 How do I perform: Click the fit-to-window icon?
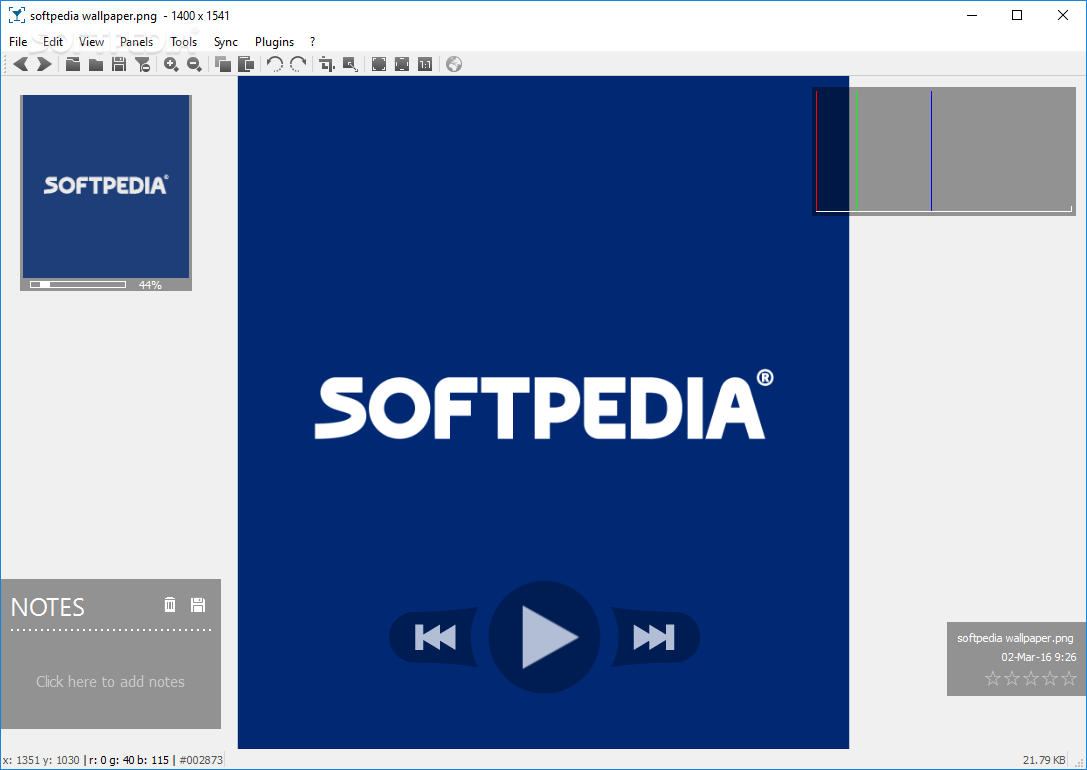click(402, 64)
